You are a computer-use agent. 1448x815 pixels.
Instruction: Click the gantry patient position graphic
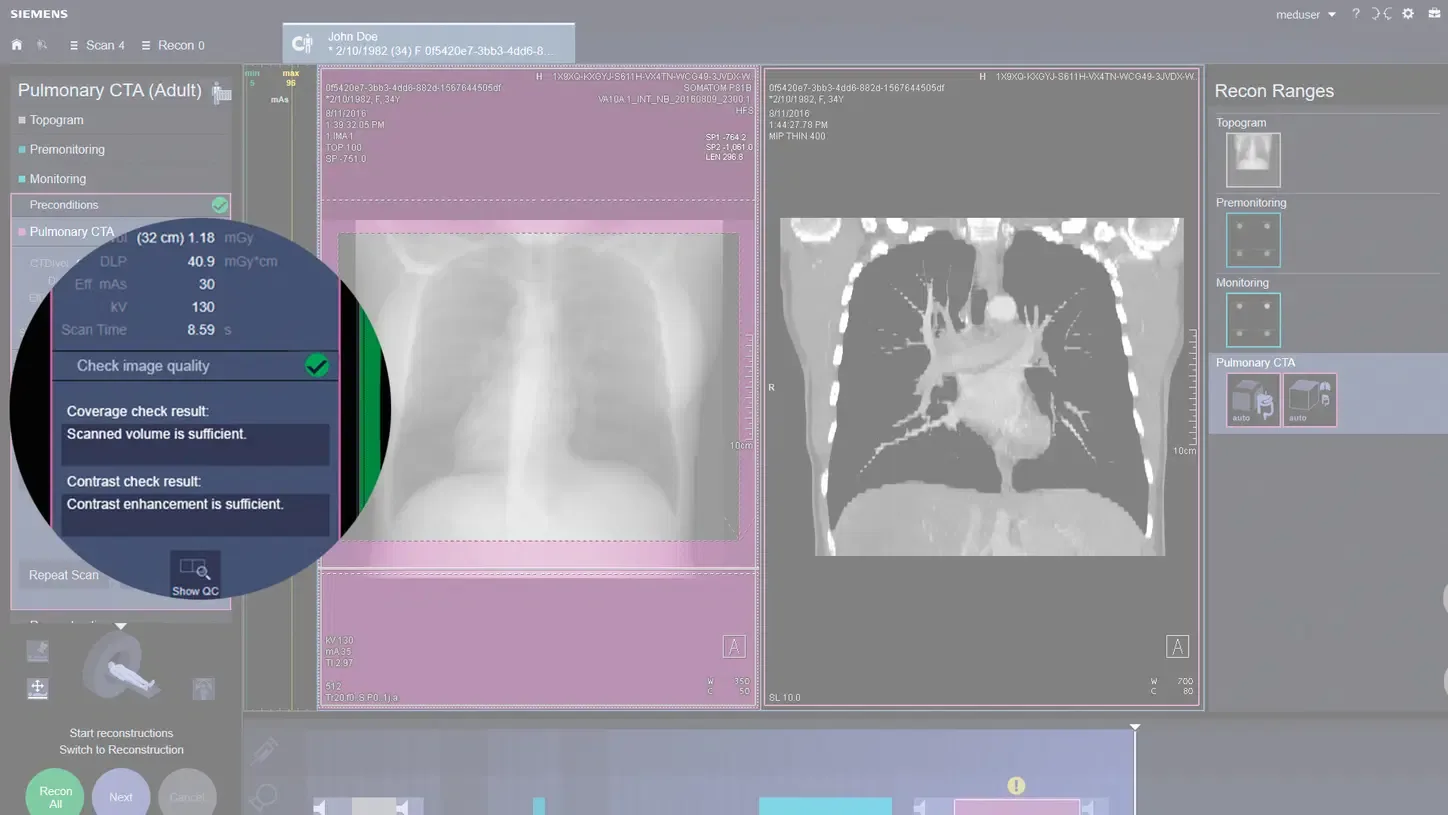(121, 668)
